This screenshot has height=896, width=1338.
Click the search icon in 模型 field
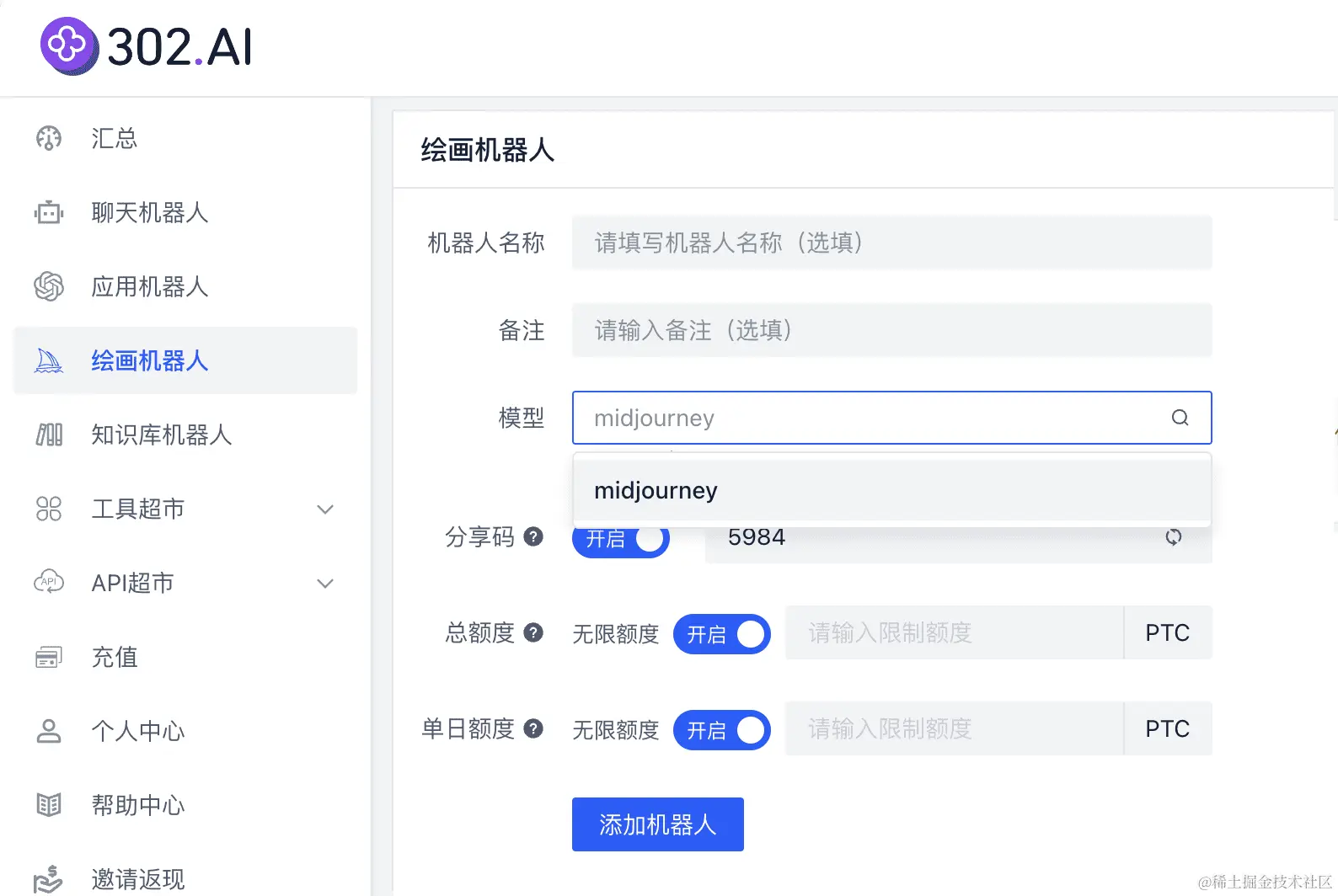[1180, 418]
